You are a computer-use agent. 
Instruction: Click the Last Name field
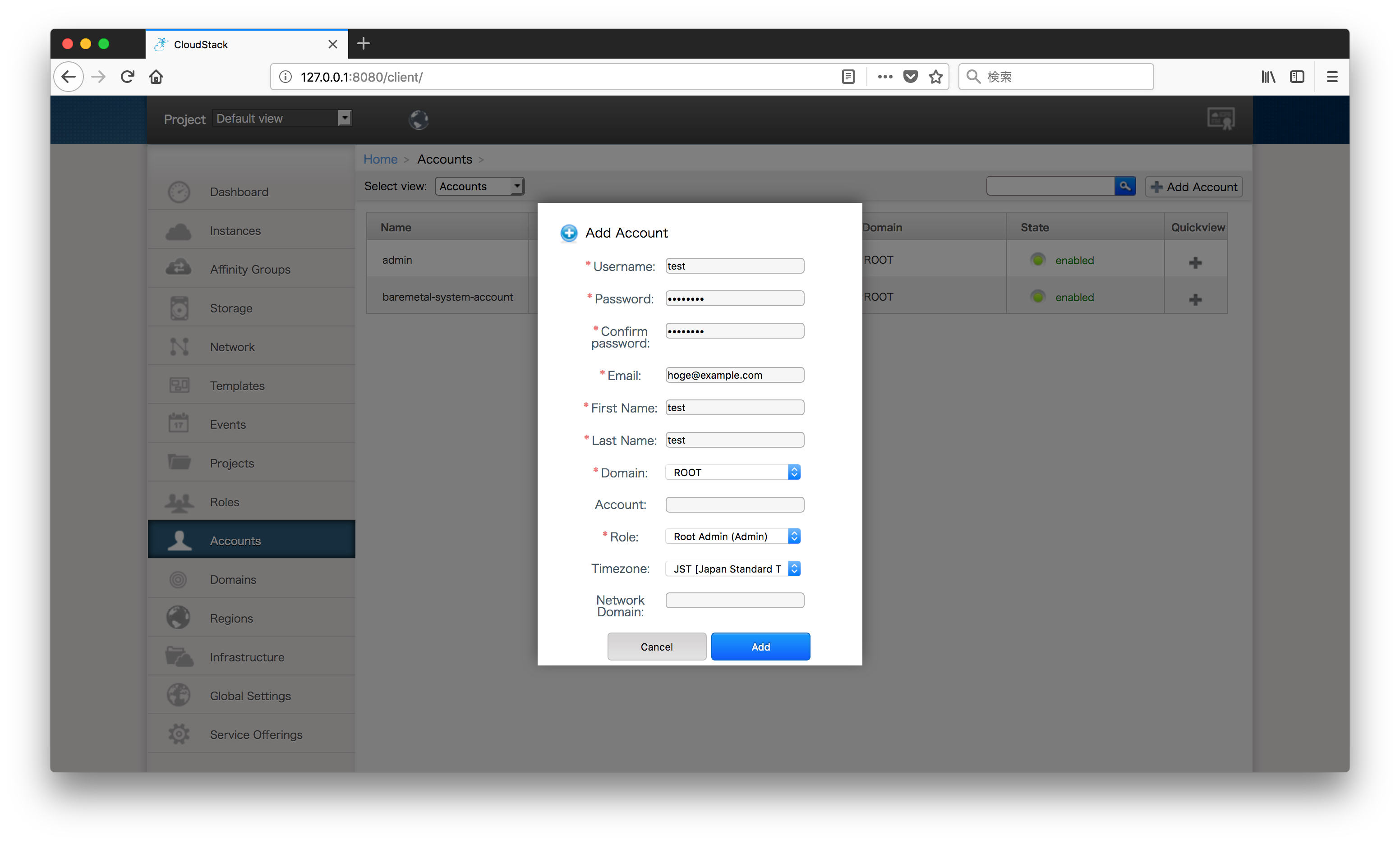pos(735,440)
